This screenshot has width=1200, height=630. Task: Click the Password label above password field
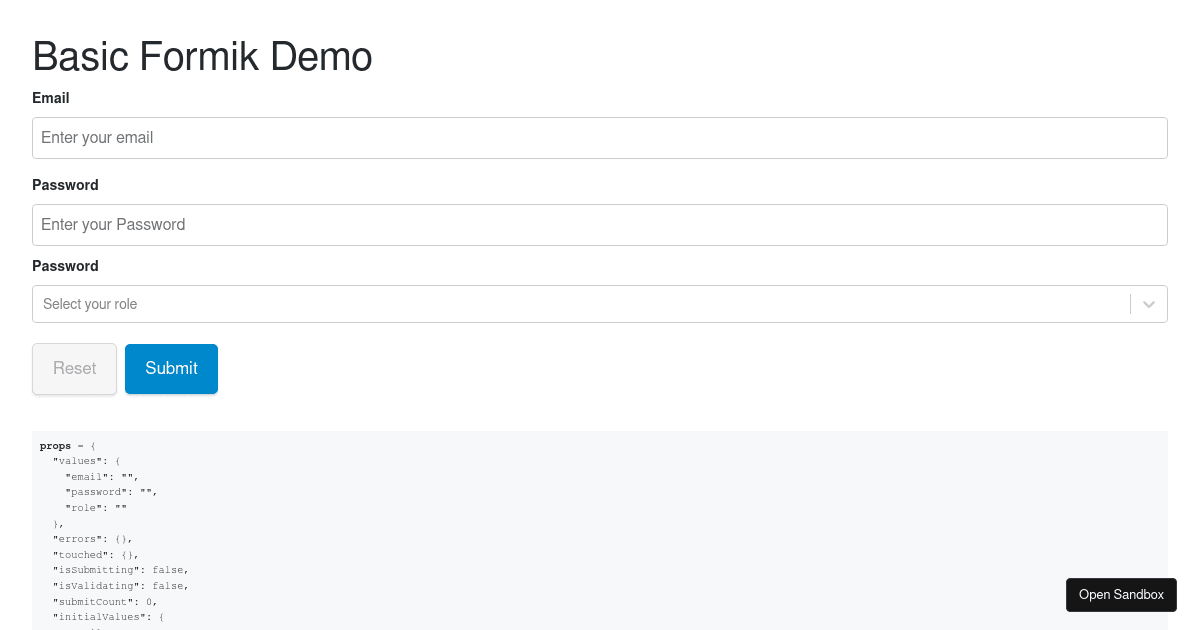(65, 185)
